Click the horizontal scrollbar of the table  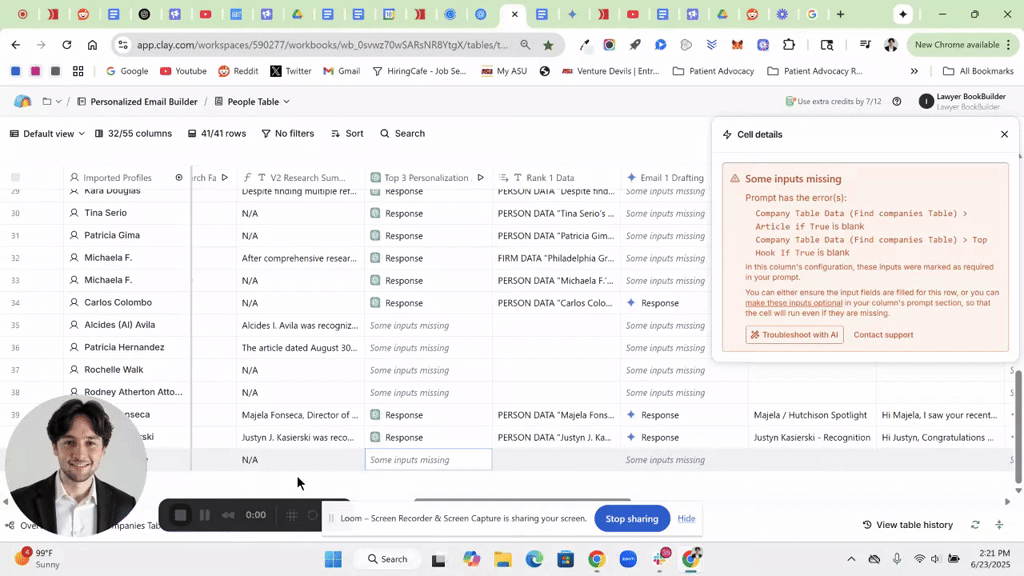coord(522,500)
